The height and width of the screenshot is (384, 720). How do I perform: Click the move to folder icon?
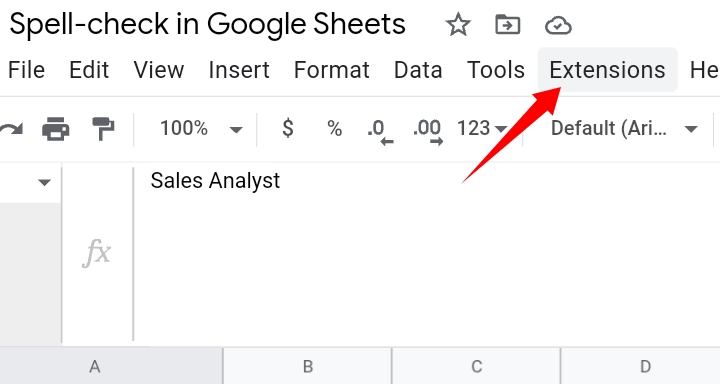pos(507,25)
